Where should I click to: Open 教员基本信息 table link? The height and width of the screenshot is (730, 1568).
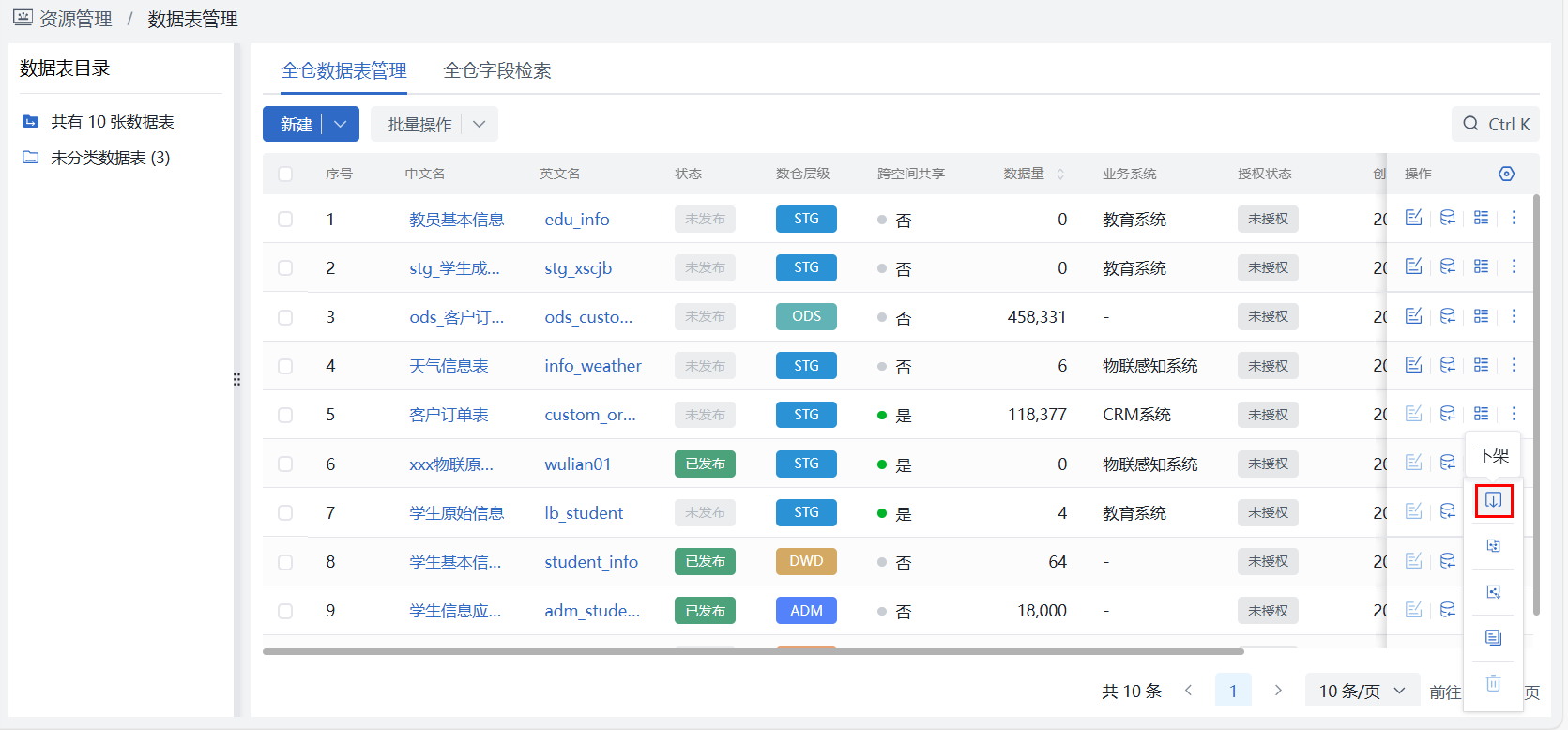pos(456,219)
